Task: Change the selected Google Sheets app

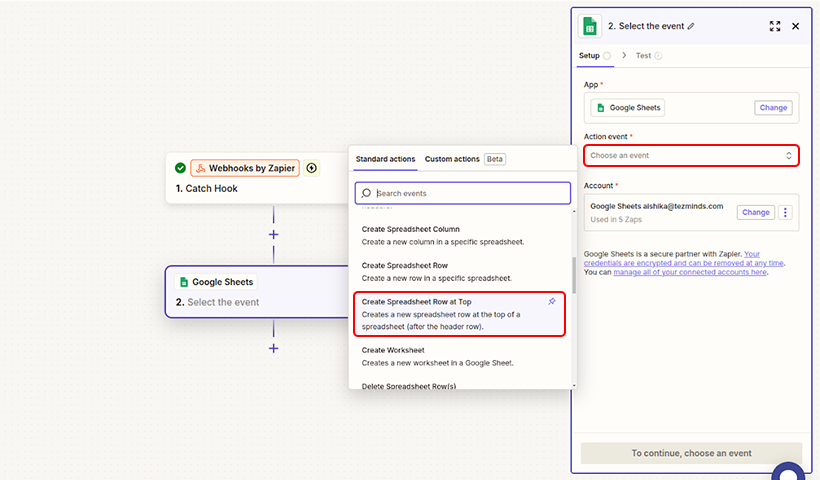Action: coord(773,108)
